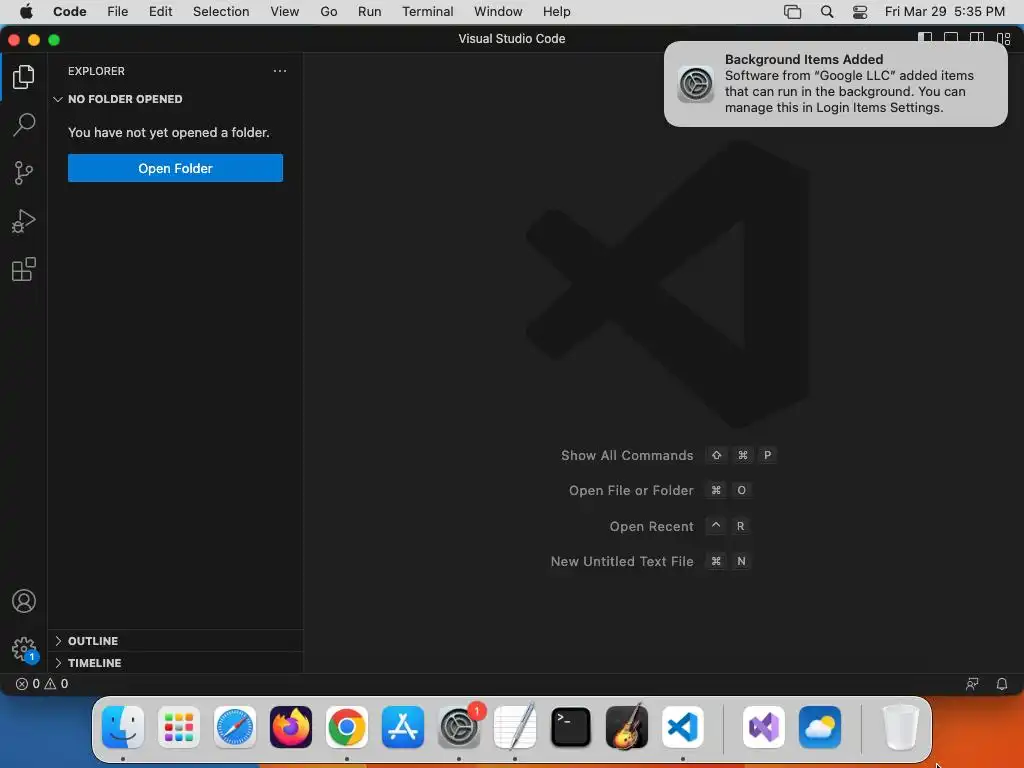Open the Run menu

pos(370,12)
